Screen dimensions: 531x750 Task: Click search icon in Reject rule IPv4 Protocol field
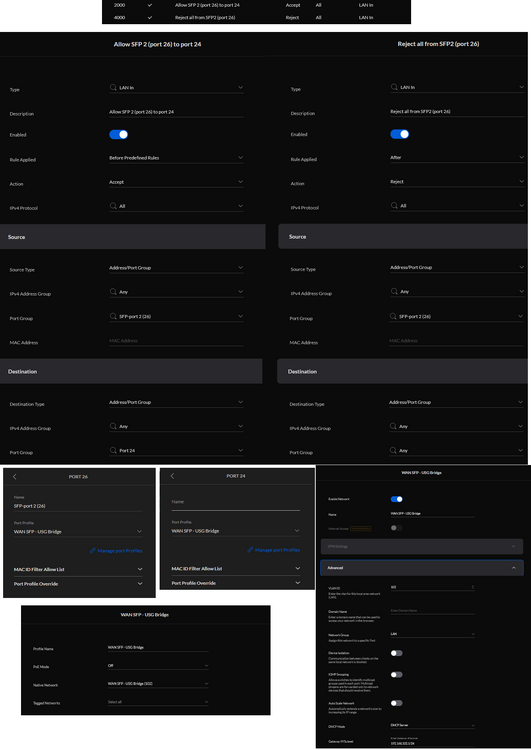[394, 205]
